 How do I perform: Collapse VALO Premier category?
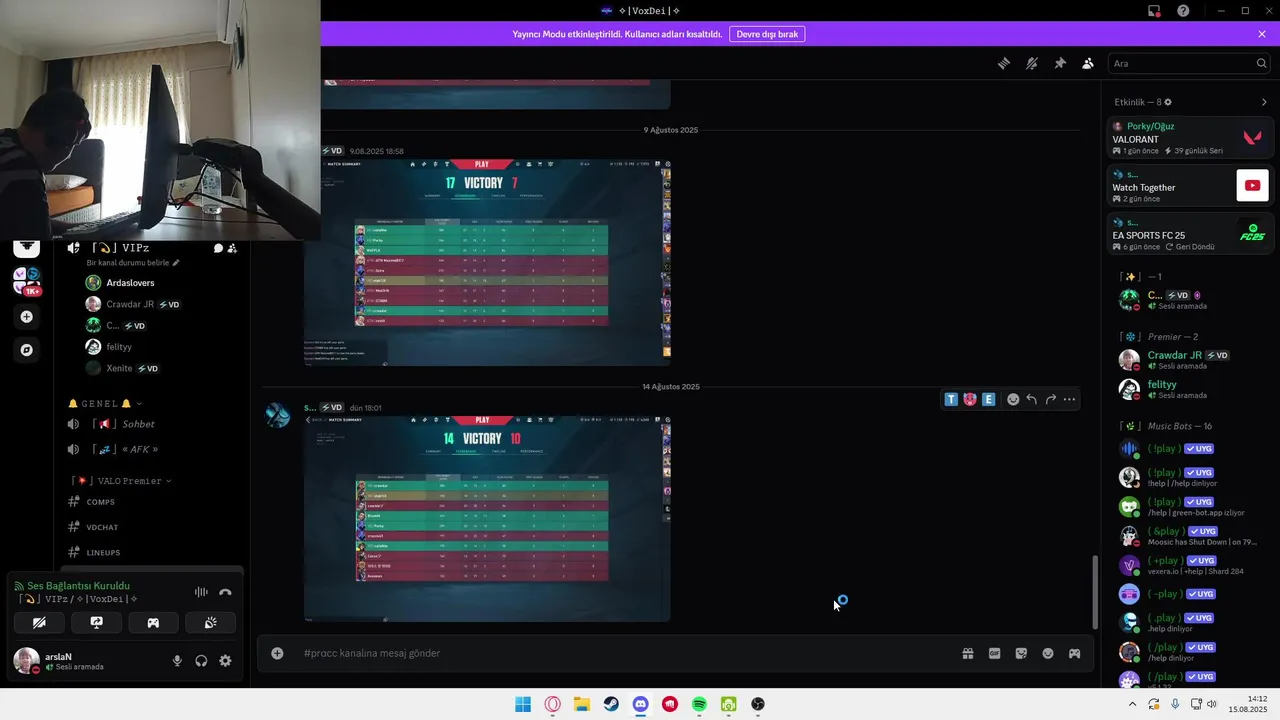(x=121, y=481)
